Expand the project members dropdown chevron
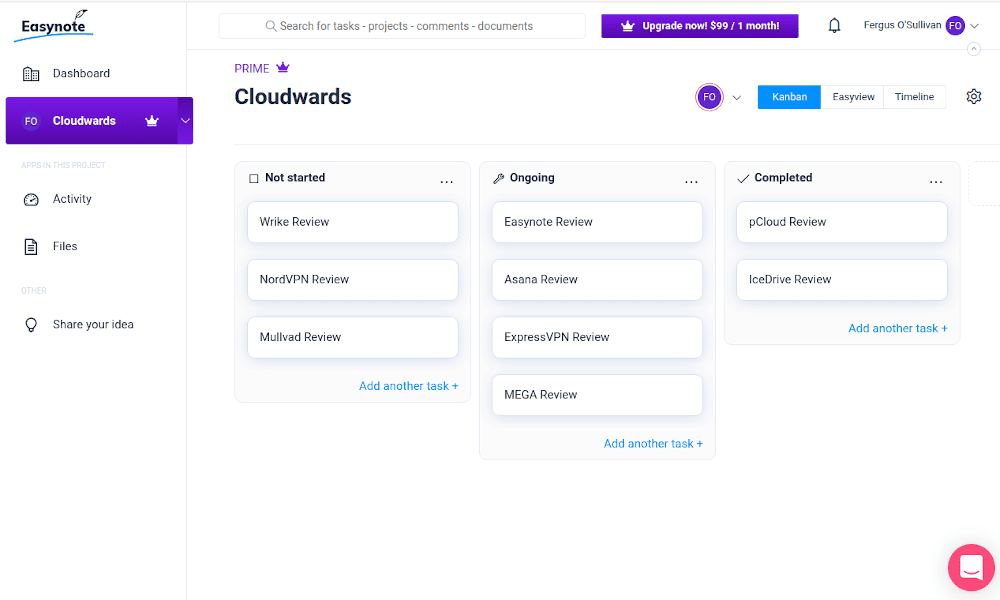Screen dimensions: 1000x600 (x=737, y=98)
